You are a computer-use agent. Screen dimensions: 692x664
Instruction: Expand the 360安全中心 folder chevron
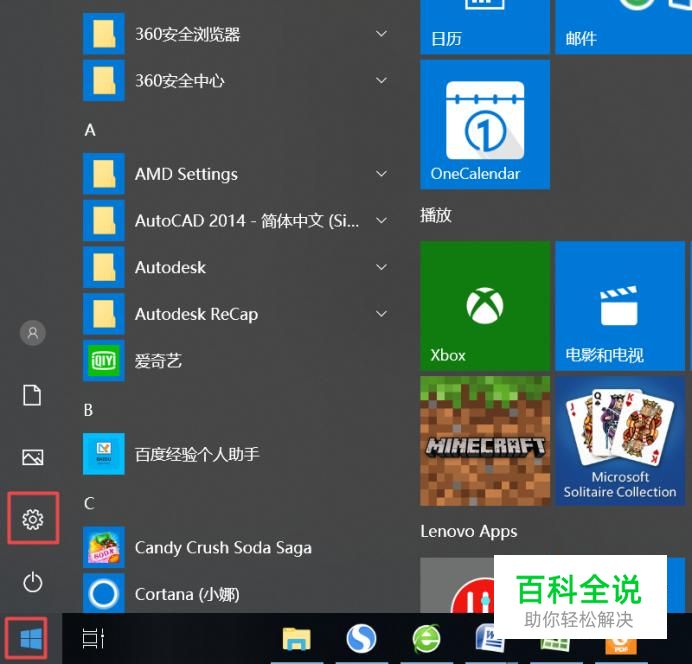point(381,80)
